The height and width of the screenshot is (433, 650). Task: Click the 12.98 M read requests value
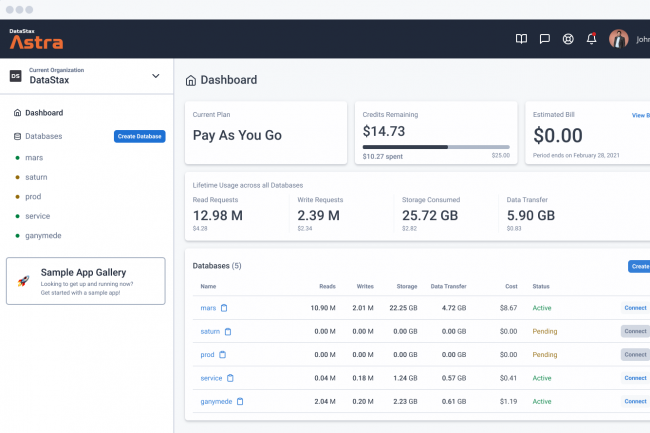pos(218,215)
